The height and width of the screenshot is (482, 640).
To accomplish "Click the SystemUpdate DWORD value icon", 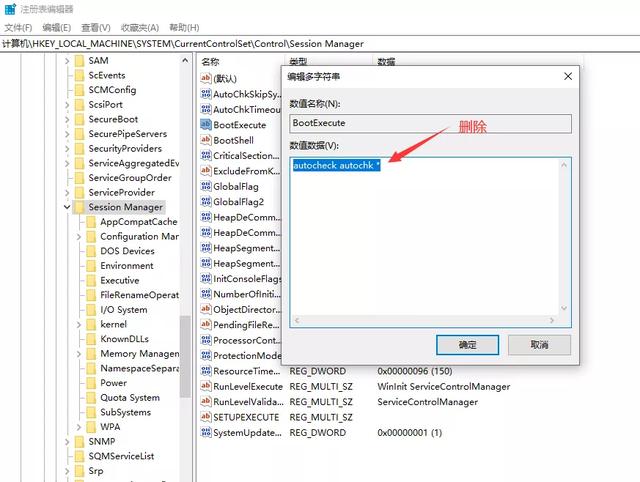I will pyautogui.click(x=205, y=432).
